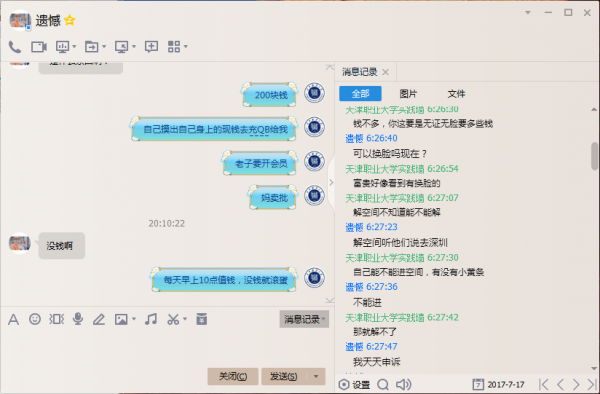Switch to the 图片 tab

(x=408, y=94)
